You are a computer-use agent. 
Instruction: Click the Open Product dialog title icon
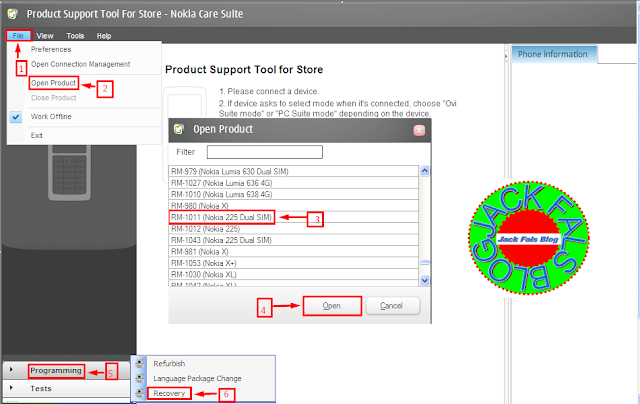pos(179,129)
